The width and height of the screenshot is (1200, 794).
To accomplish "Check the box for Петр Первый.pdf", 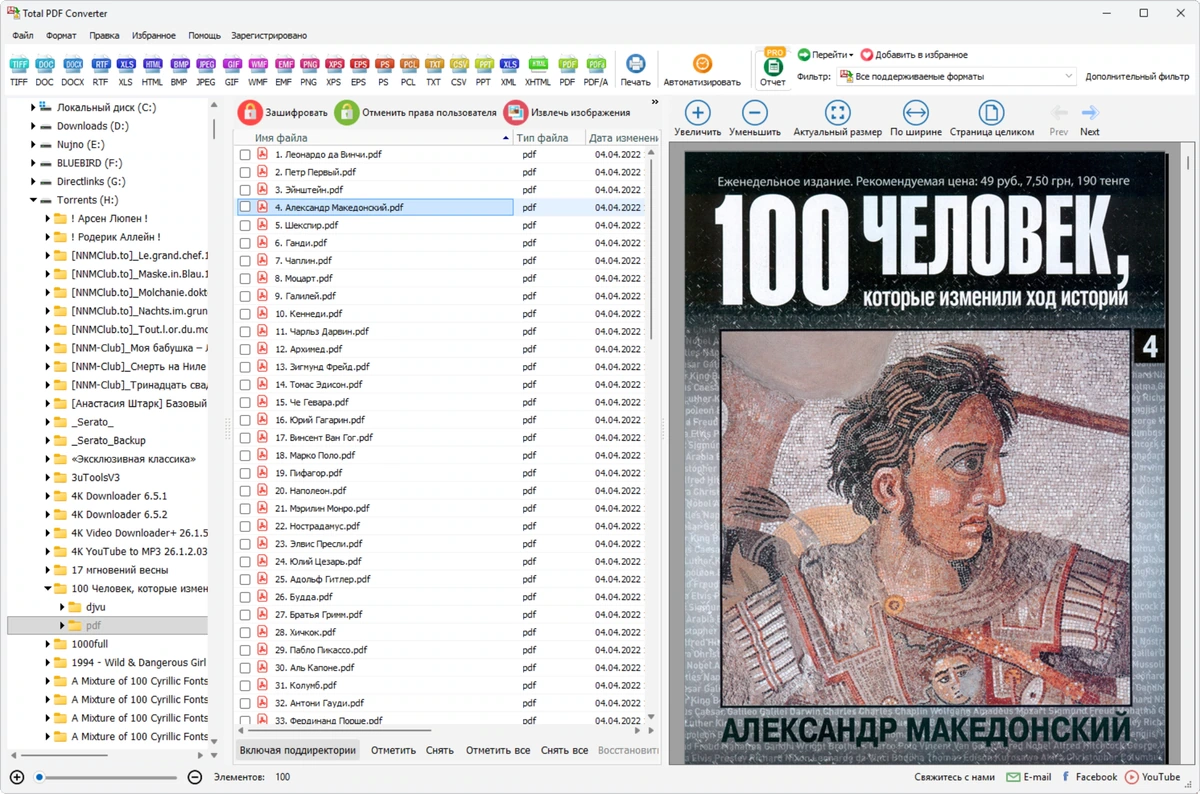I will [x=245, y=172].
